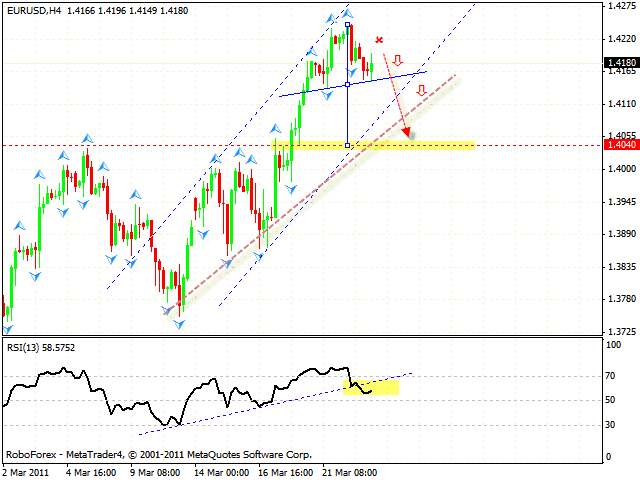Image resolution: width=640 pixels, height=480 pixels.
Task: Click the 9 Mar 08:00 time label
Action: 155,473
